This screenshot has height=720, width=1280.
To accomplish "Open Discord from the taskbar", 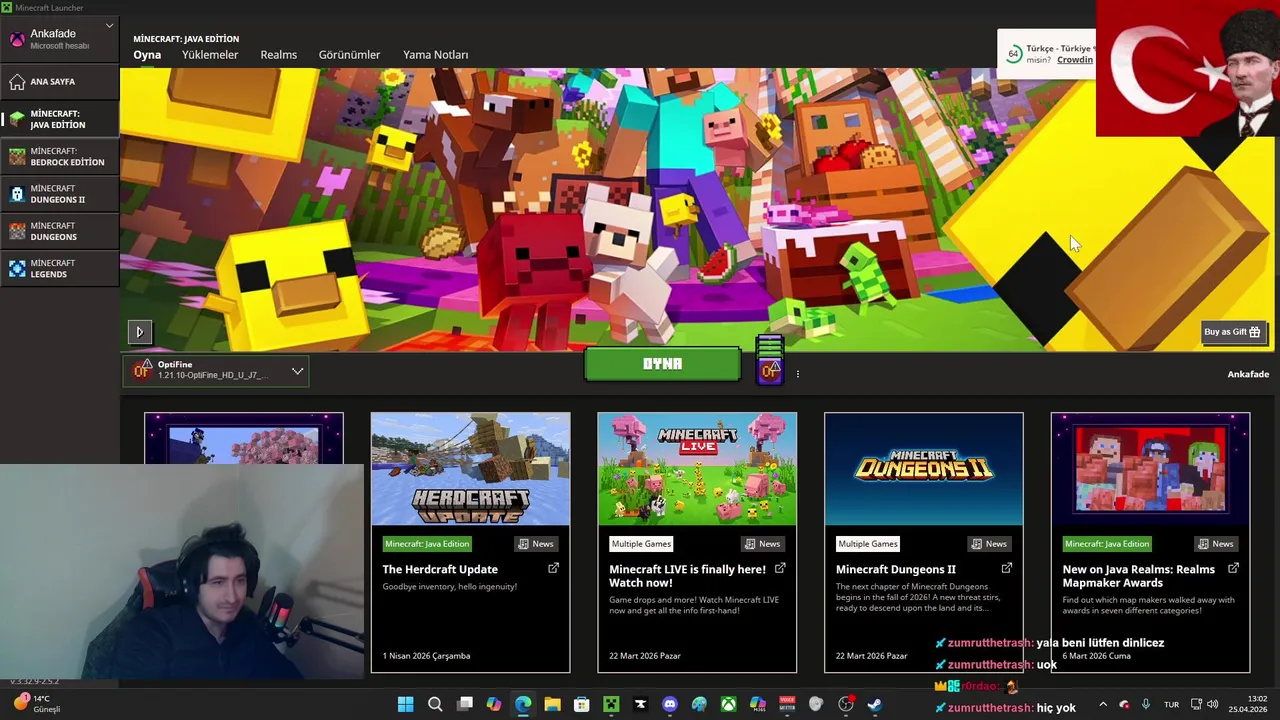I will click(670, 704).
